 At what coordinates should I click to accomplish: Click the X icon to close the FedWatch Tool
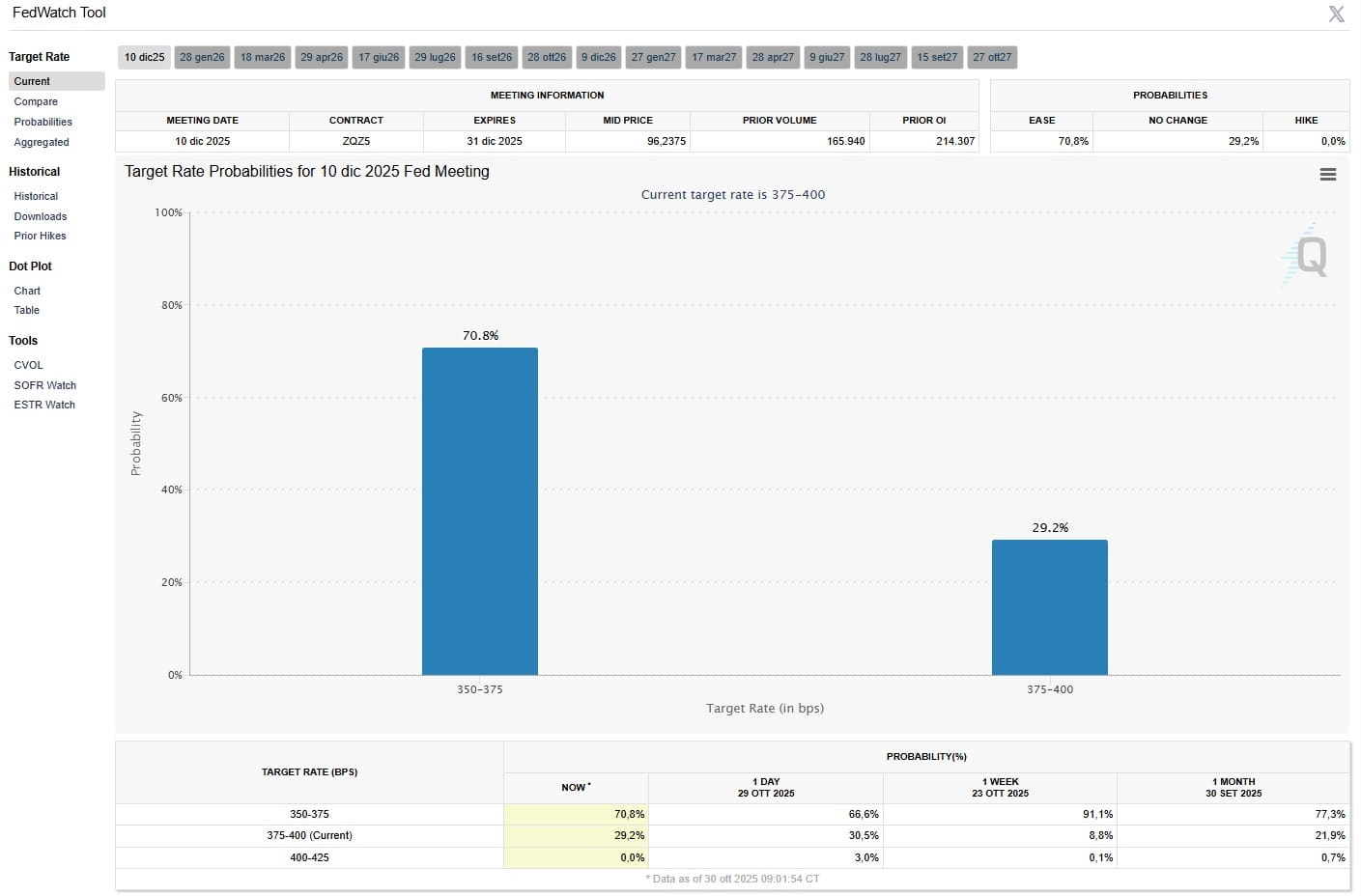[x=1336, y=14]
